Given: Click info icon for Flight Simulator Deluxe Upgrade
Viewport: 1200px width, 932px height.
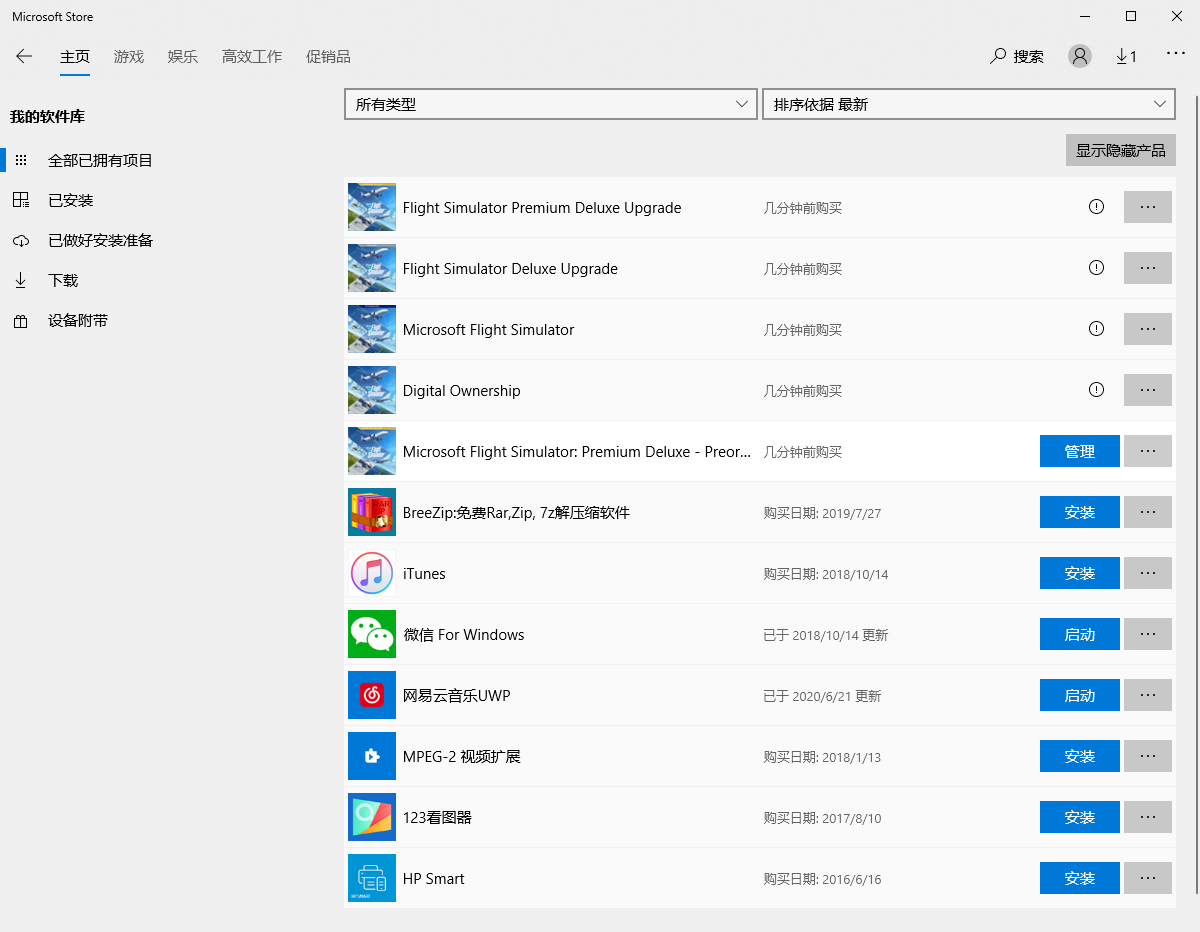Looking at the screenshot, I should click(1097, 268).
